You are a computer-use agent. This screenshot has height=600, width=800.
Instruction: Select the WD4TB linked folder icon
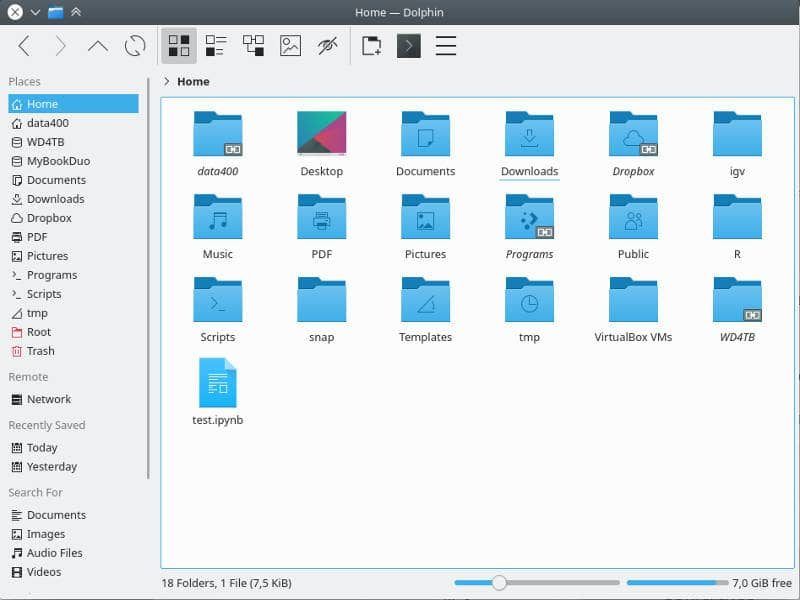point(737,299)
